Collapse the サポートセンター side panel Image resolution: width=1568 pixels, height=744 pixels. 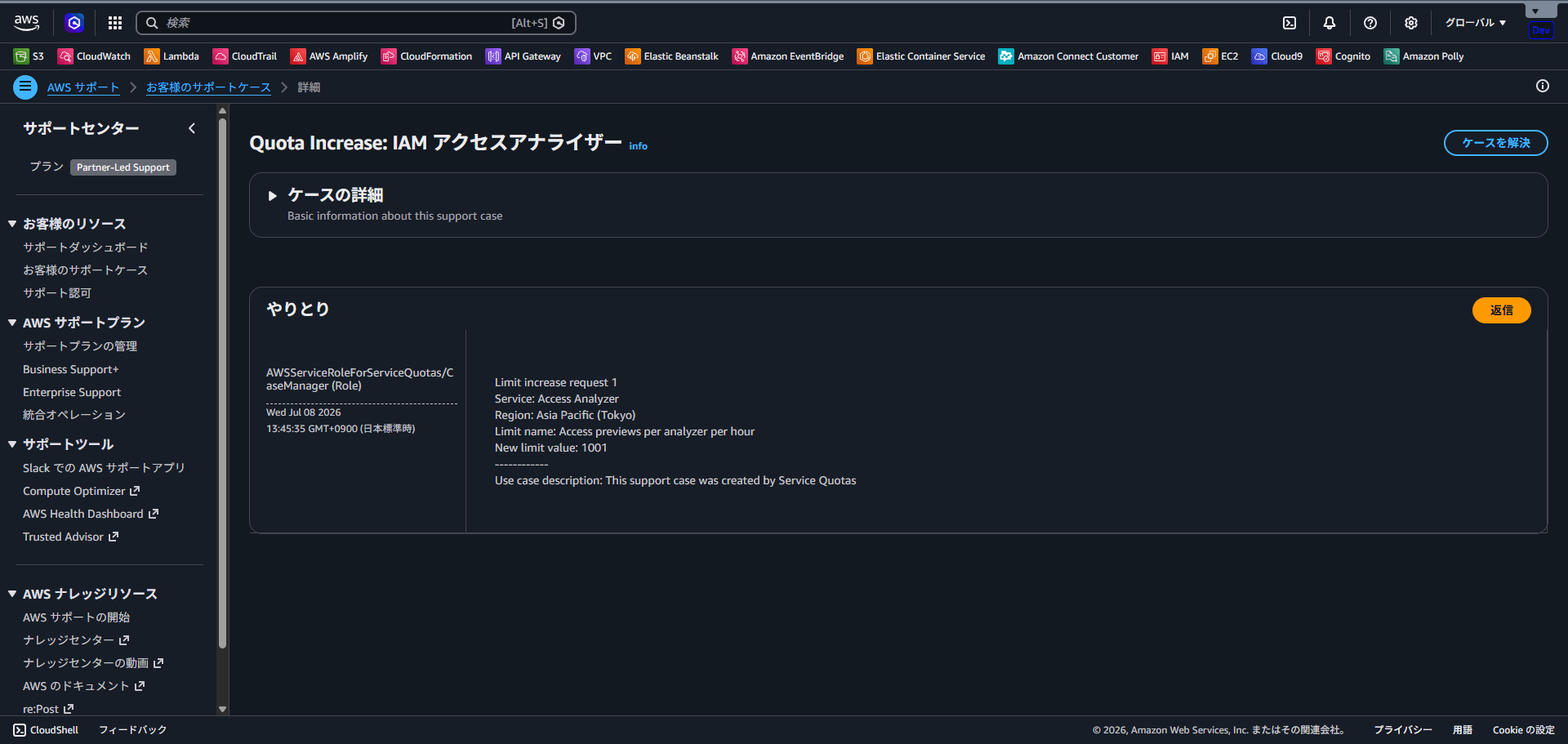pos(192,128)
